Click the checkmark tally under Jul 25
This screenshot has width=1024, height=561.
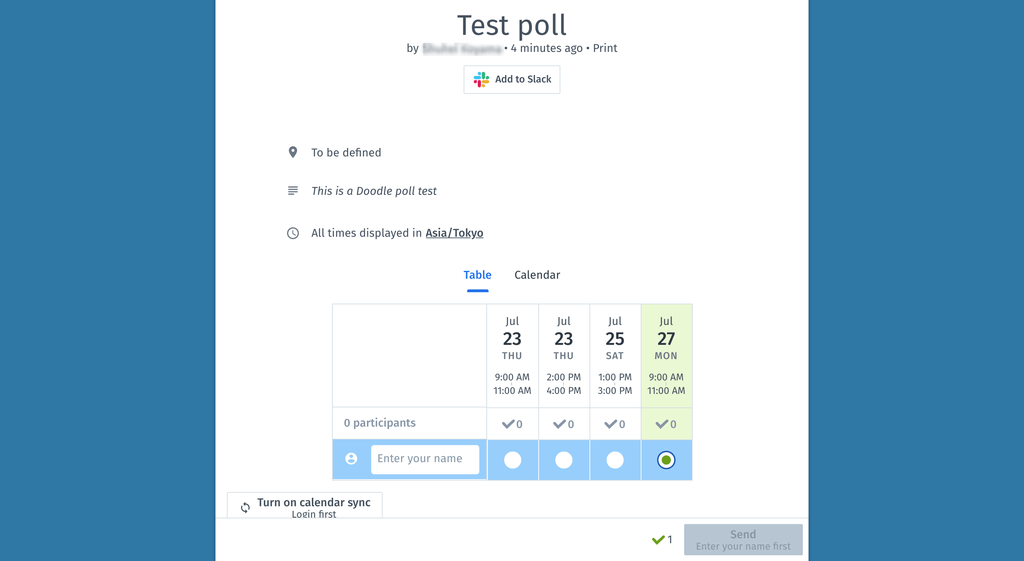coord(615,424)
